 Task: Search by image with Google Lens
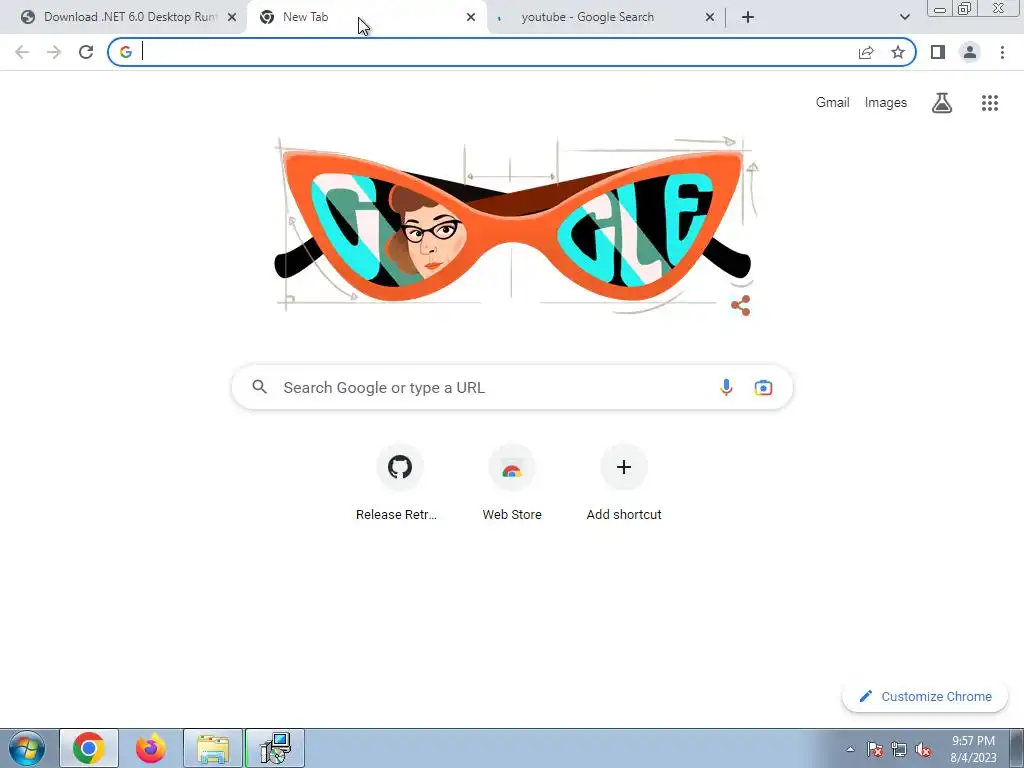[x=763, y=387]
